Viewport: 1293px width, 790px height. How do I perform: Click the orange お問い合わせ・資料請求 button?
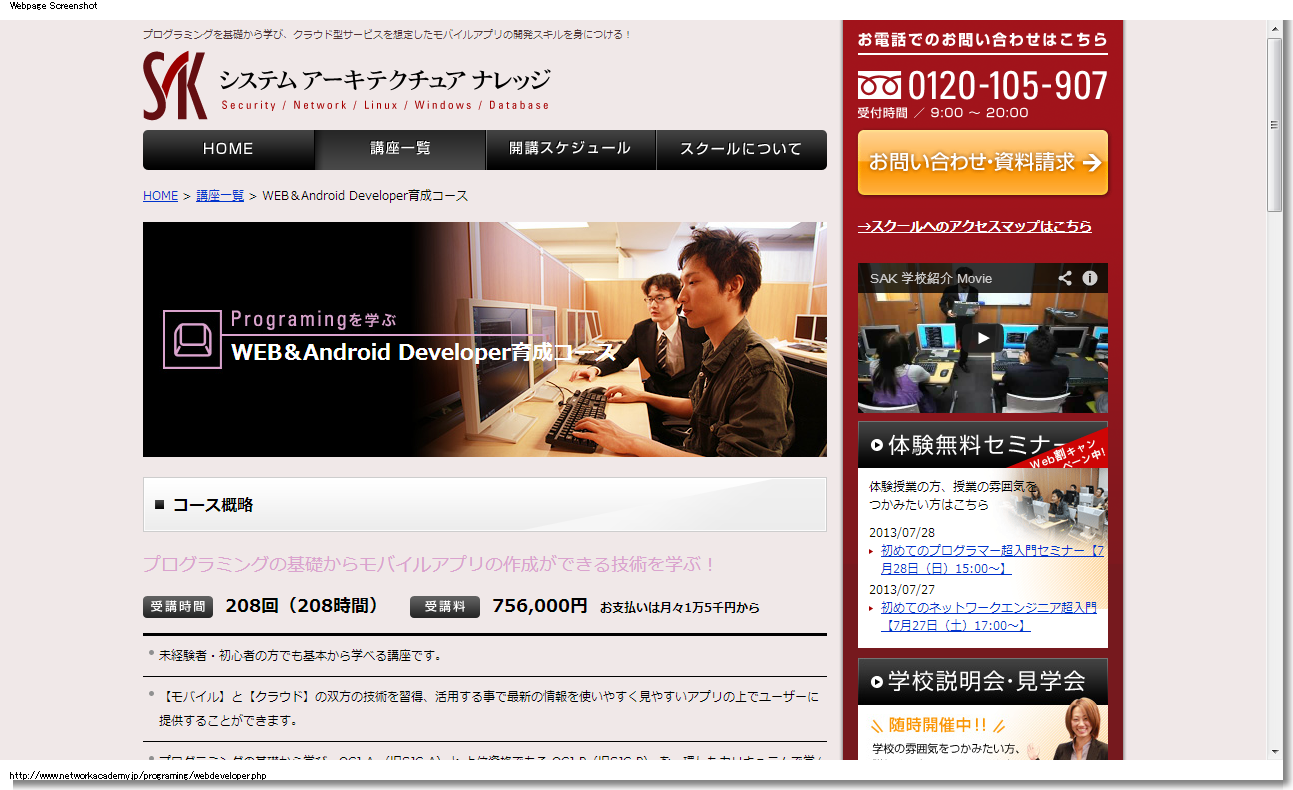[983, 162]
